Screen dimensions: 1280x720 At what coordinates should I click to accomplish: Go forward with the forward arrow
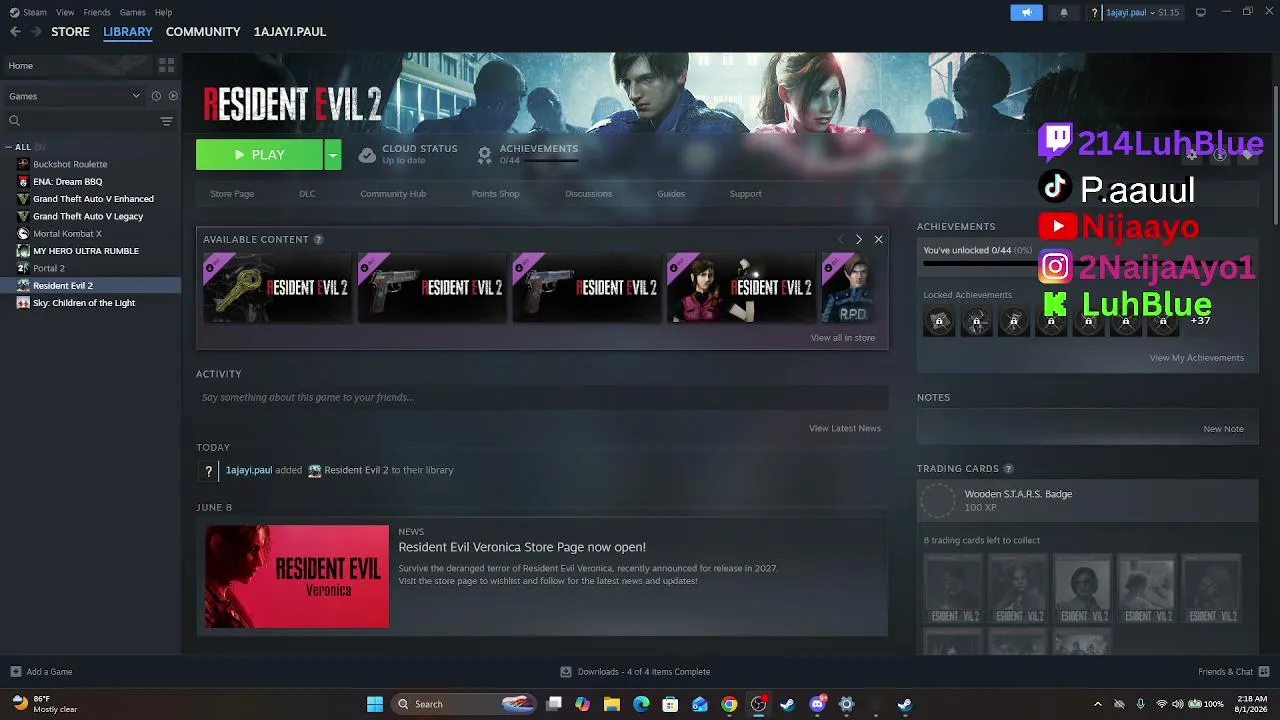tap(36, 32)
